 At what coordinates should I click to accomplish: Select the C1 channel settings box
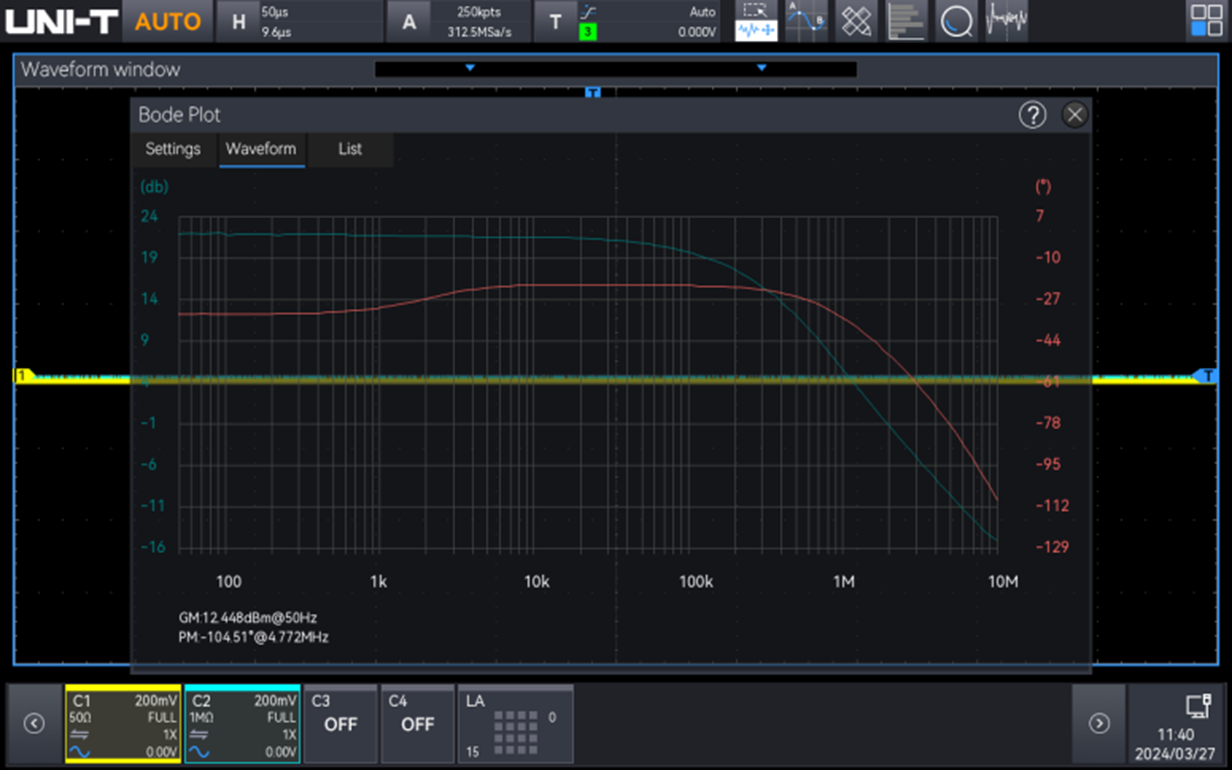pyautogui.click(x=122, y=724)
